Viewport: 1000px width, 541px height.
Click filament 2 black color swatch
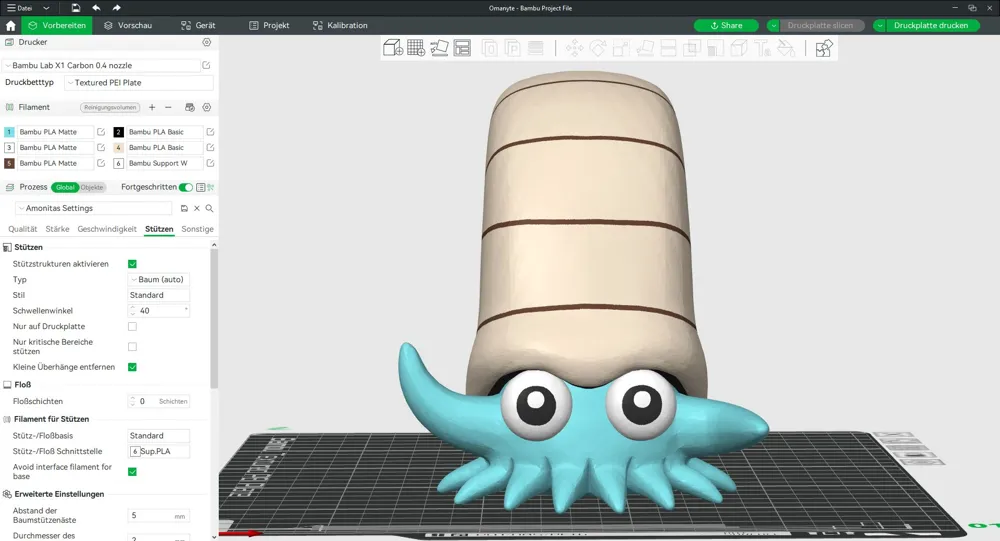119,132
